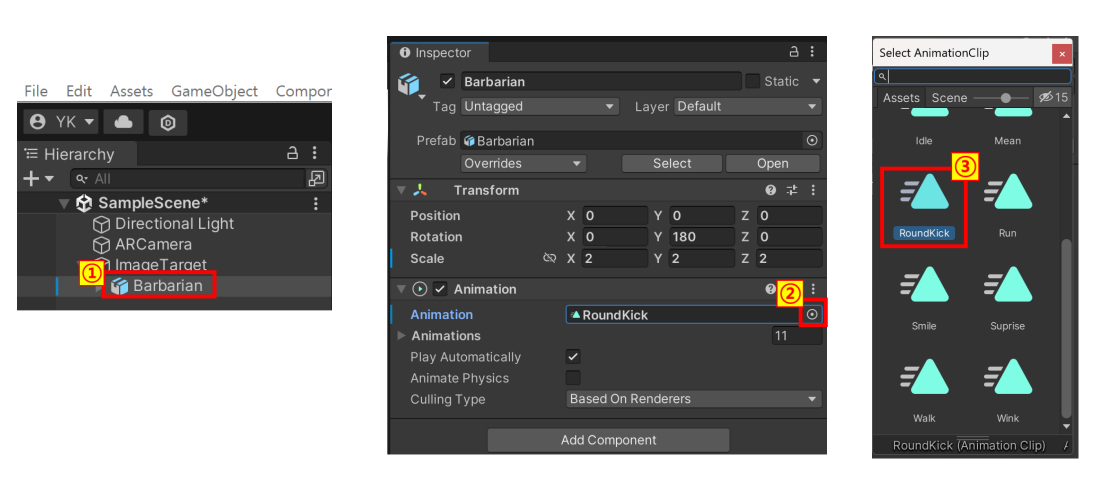Click the Add Component button
Screen dimensions: 1100x483
[x=608, y=440]
